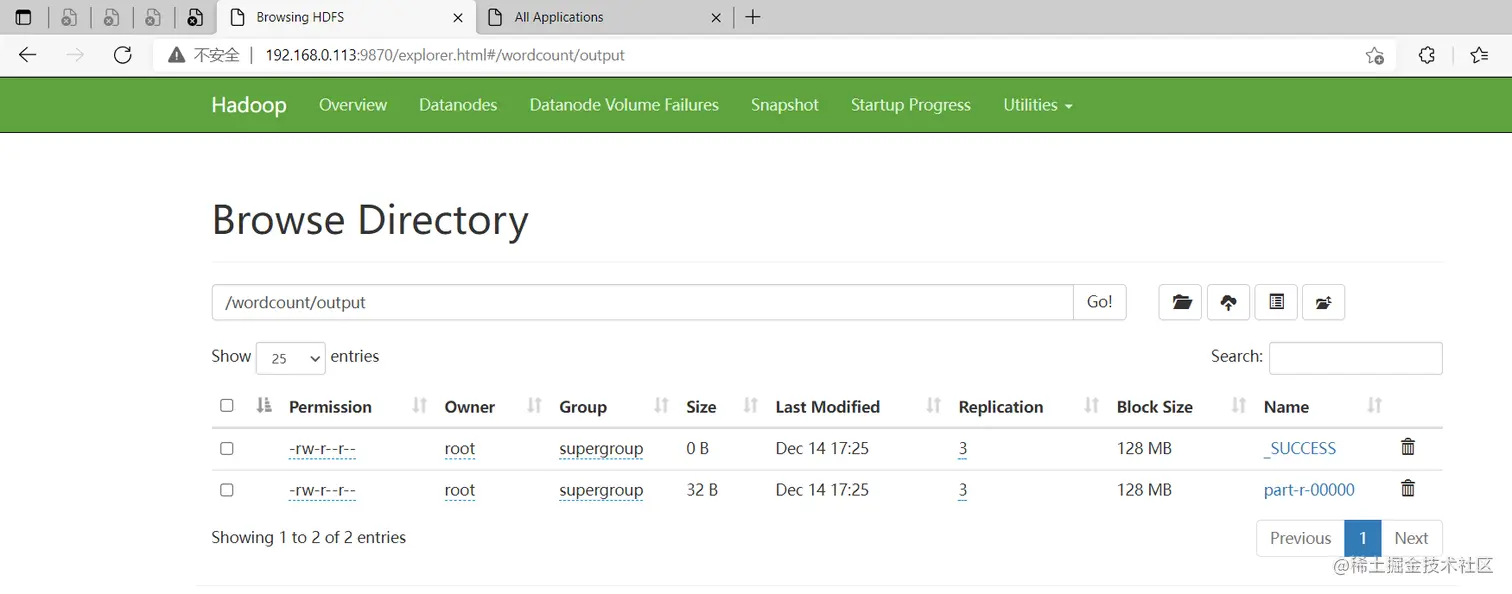This screenshot has width=1512, height=594.
Task: Switch to the All Applications tab
Action: [603, 17]
